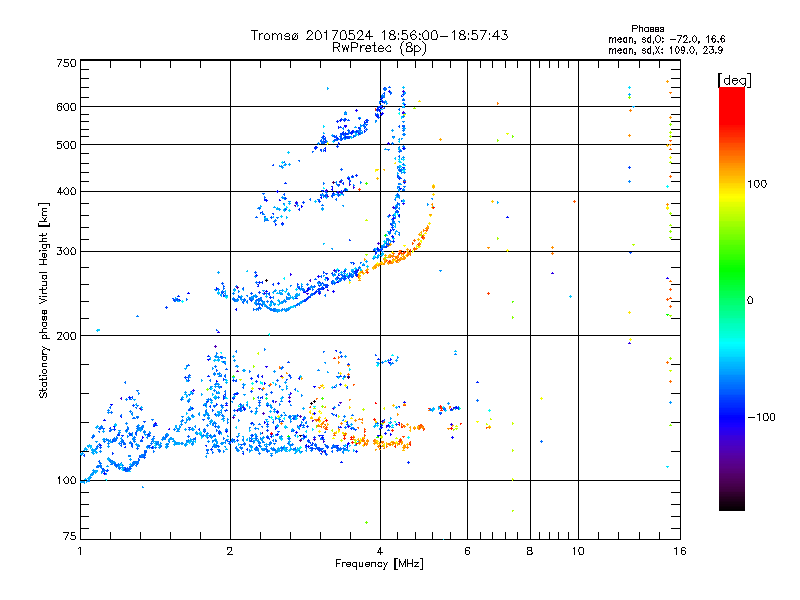Click the subtitle 'RwPretec (8p)'

pyautogui.click(x=379, y=48)
